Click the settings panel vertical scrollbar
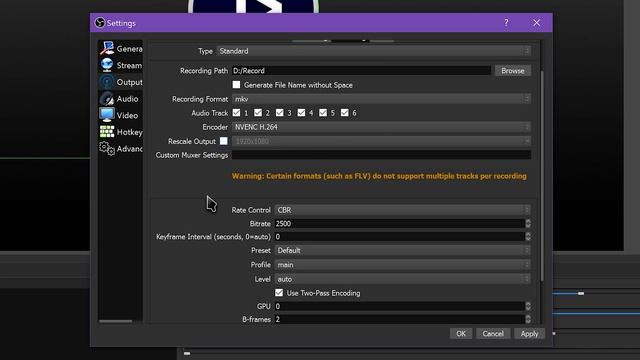Screen dimensions: 640x360 click(x=542, y=176)
